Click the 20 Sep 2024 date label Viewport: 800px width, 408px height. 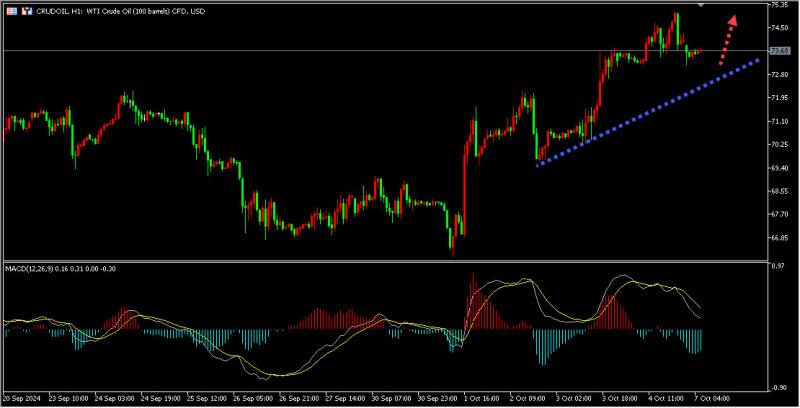(x=23, y=398)
